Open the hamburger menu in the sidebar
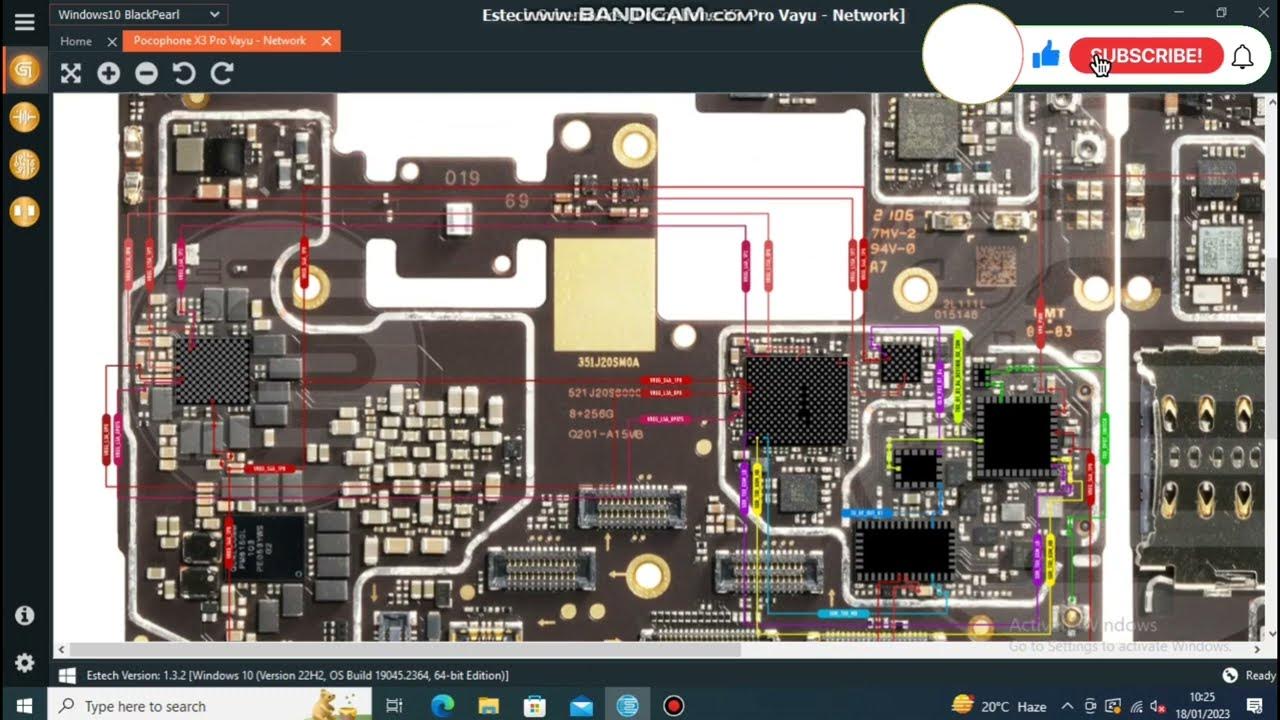This screenshot has width=1280, height=720. tap(24, 21)
